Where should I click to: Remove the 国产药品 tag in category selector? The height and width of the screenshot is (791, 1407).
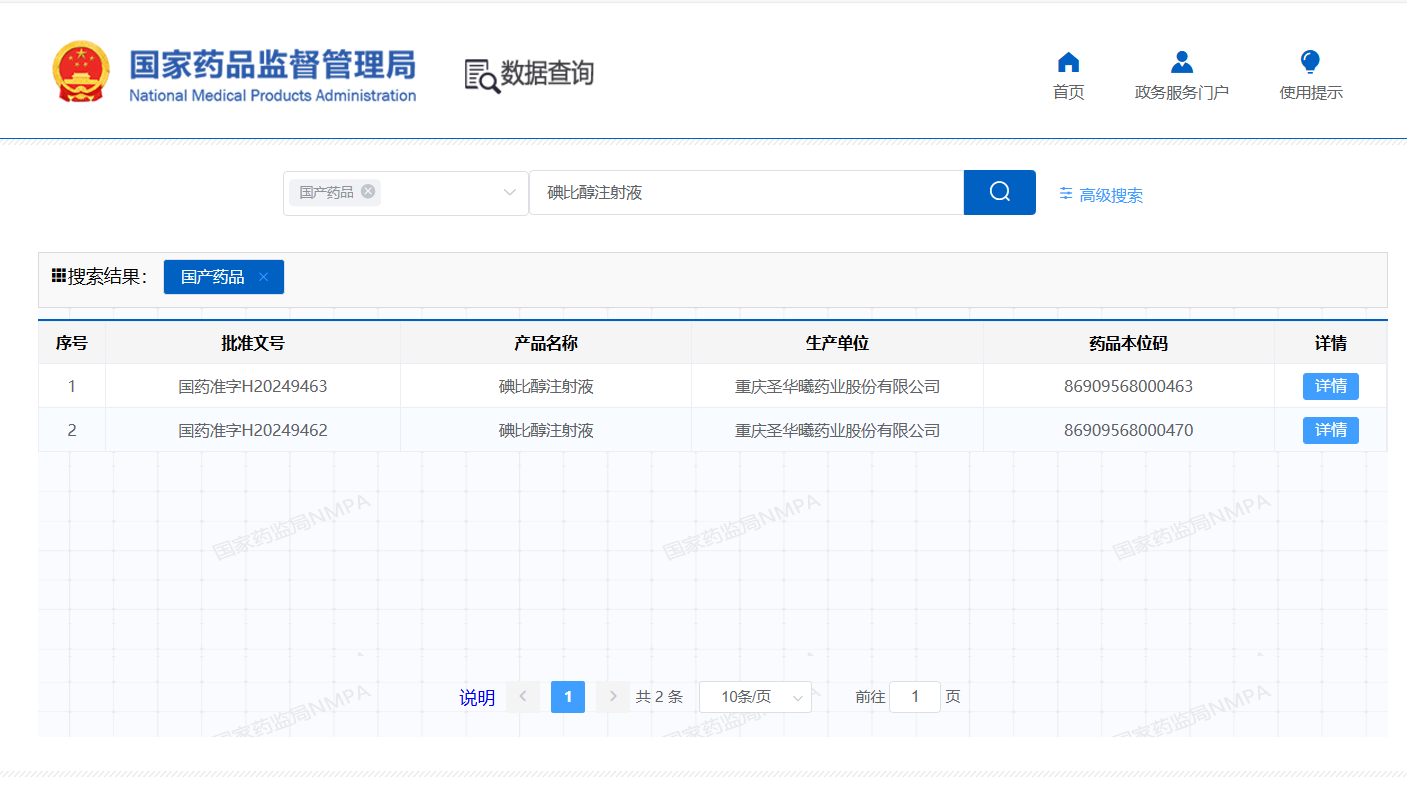368,191
